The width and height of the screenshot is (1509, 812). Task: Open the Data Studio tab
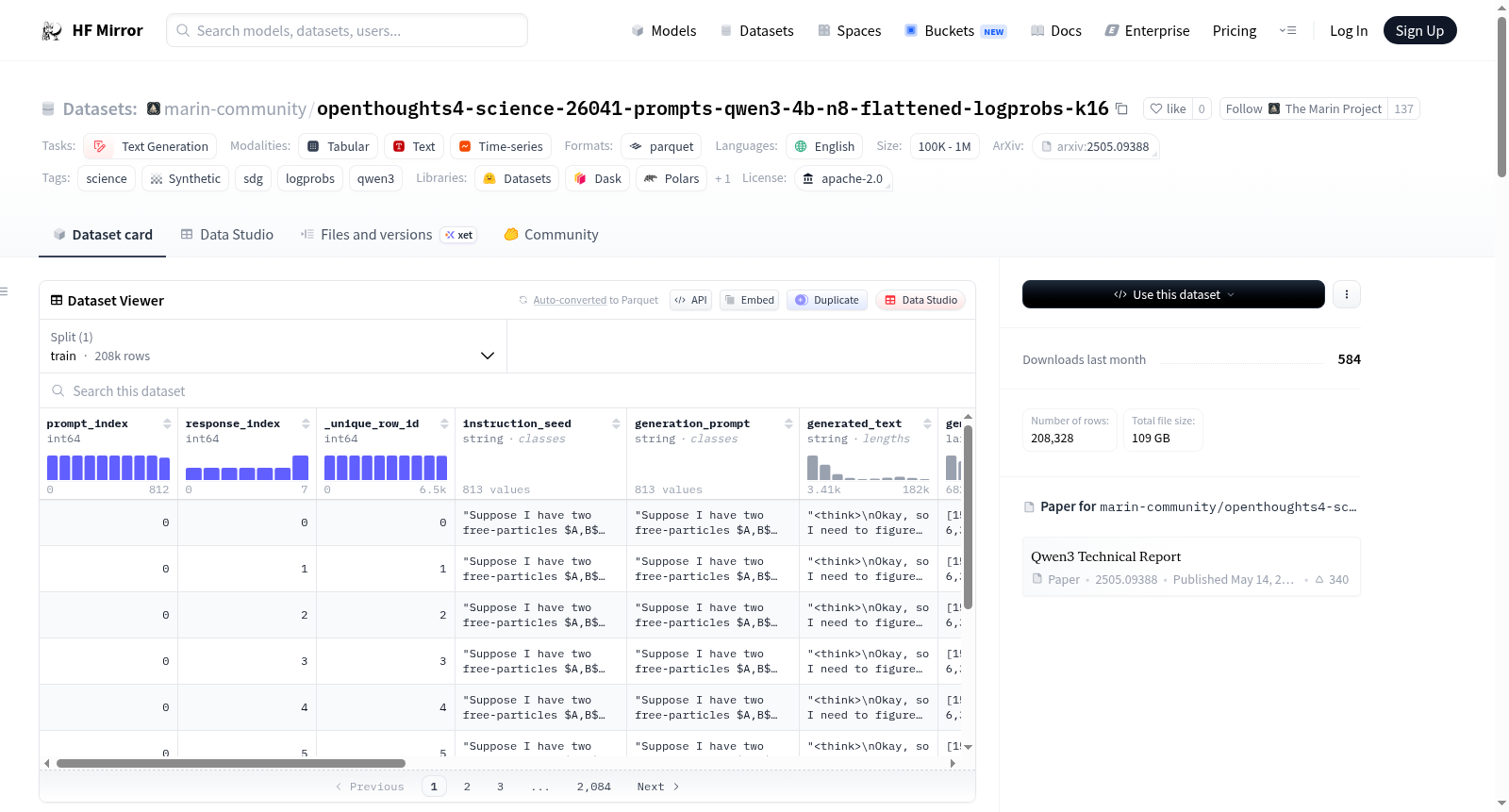(226, 234)
